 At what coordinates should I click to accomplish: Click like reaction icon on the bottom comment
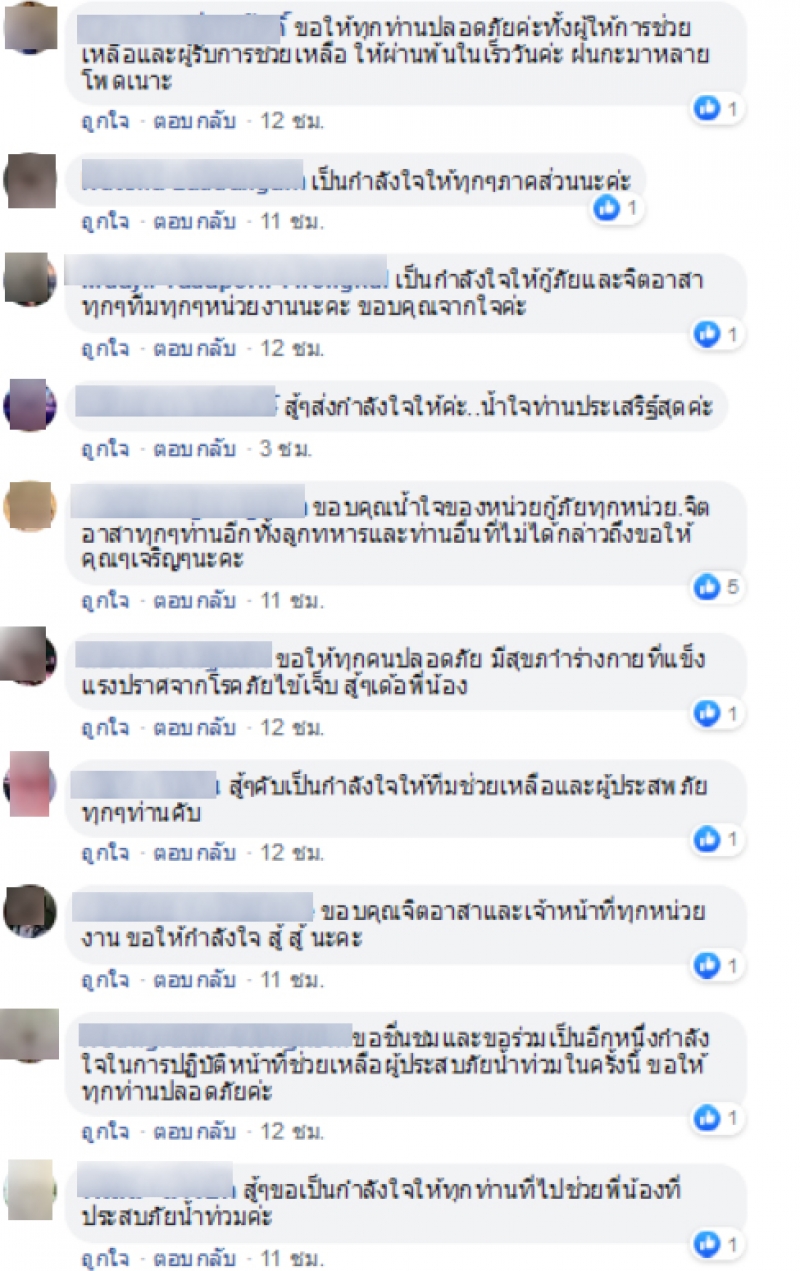(x=708, y=1245)
